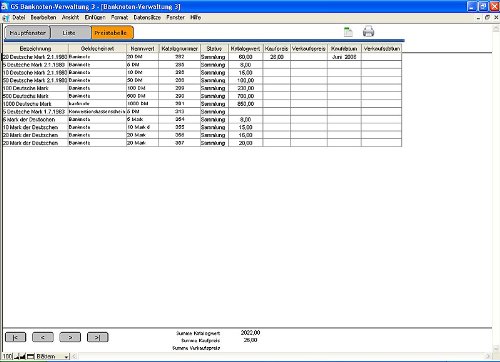Image resolution: width=500 pixels, height=362 pixels.
Task: Go to the next record with > button
Action: click(70, 337)
